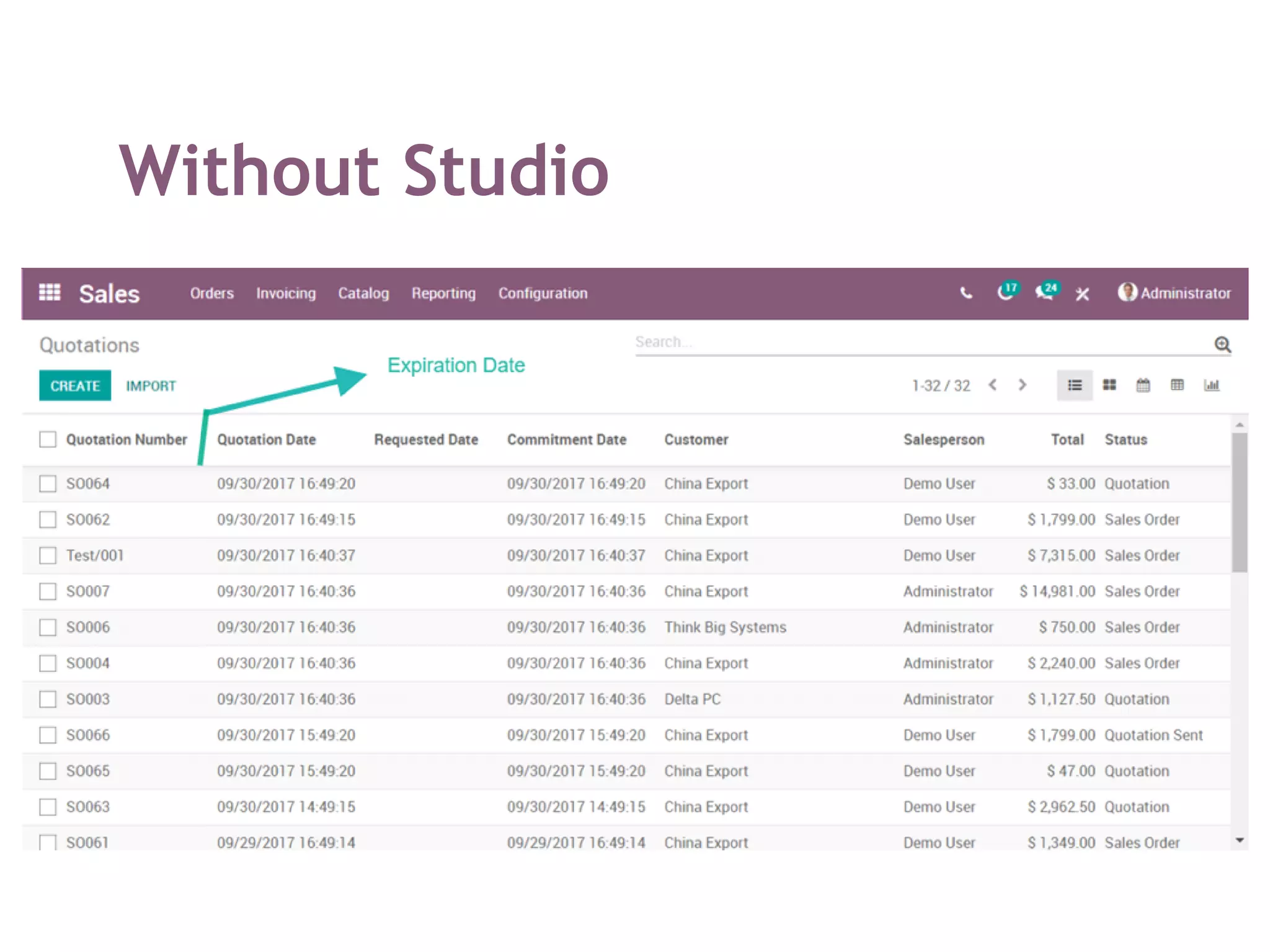Open the Administrator user menu

click(x=1175, y=293)
